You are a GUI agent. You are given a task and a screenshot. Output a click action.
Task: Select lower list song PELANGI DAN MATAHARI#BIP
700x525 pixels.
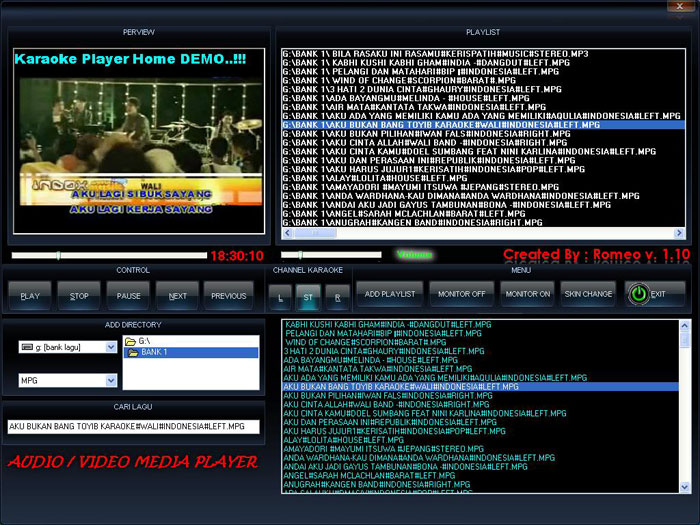(x=481, y=333)
